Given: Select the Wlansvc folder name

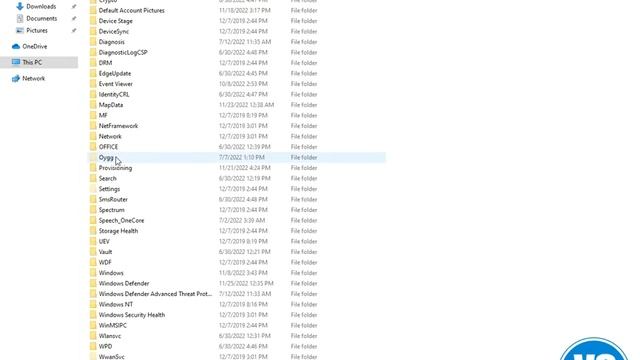Looking at the screenshot, I should click(x=110, y=336).
